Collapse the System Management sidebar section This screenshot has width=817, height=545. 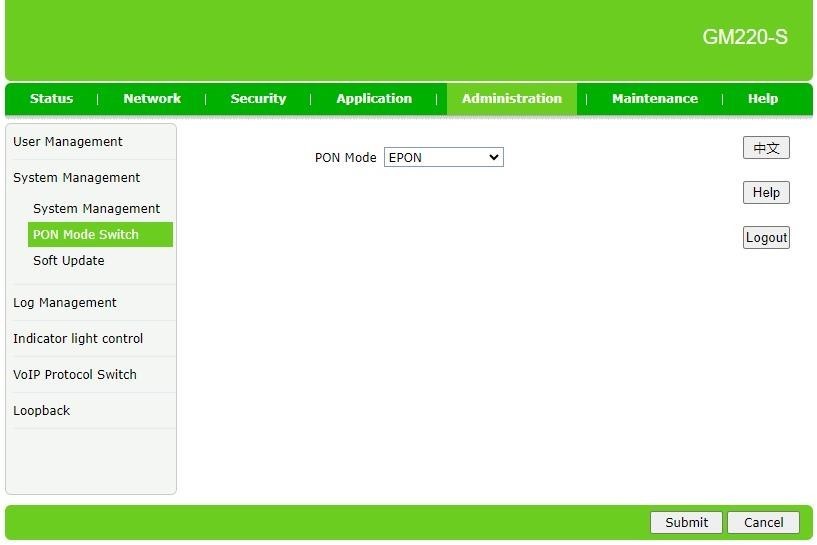(x=77, y=178)
